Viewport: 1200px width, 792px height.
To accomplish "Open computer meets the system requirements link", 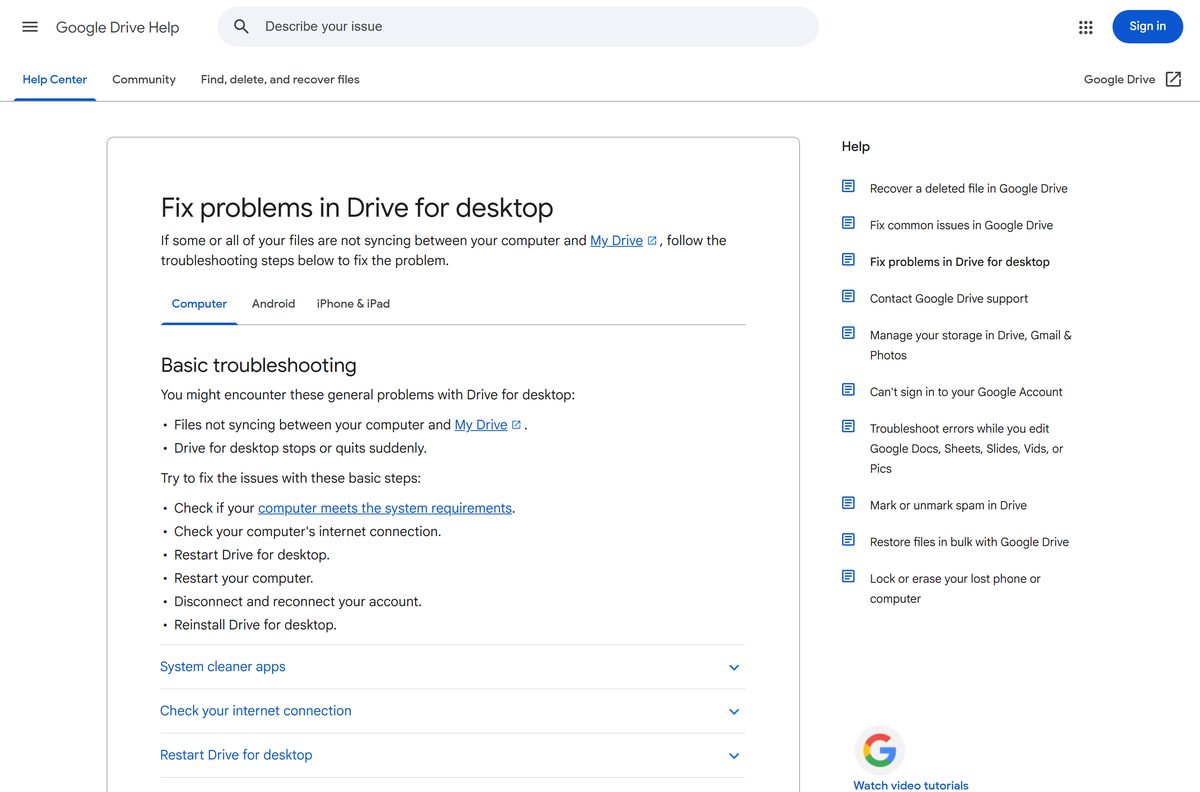I will point(385,508).
